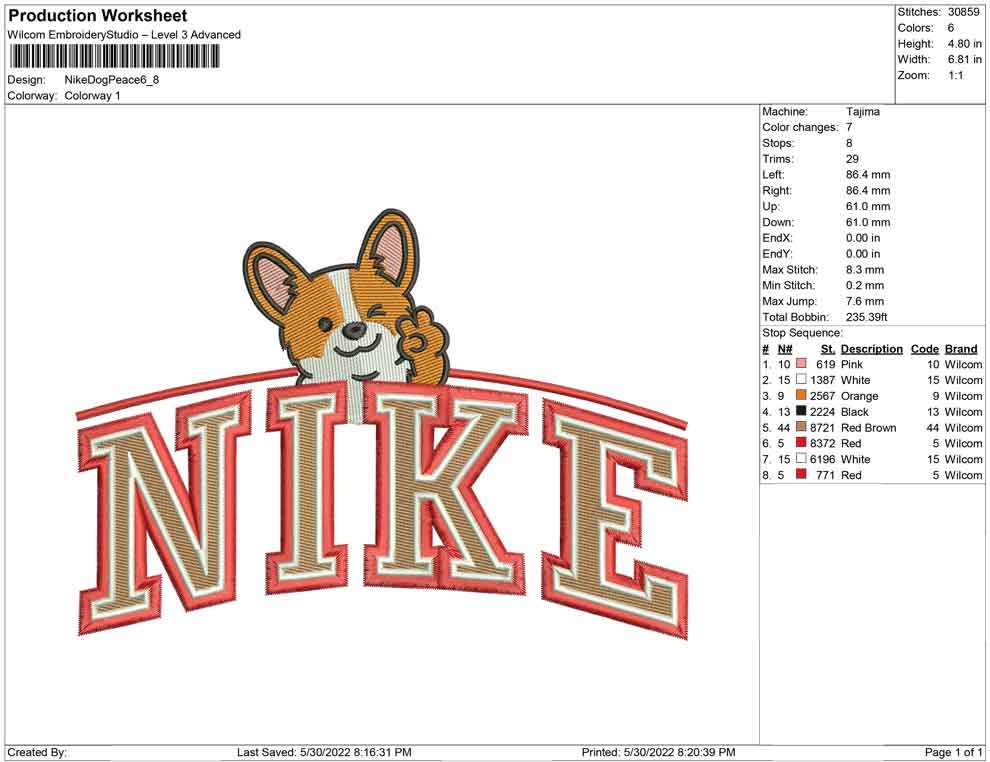Click the Max Stitch value 8.3 mm

tap(865, 269)
